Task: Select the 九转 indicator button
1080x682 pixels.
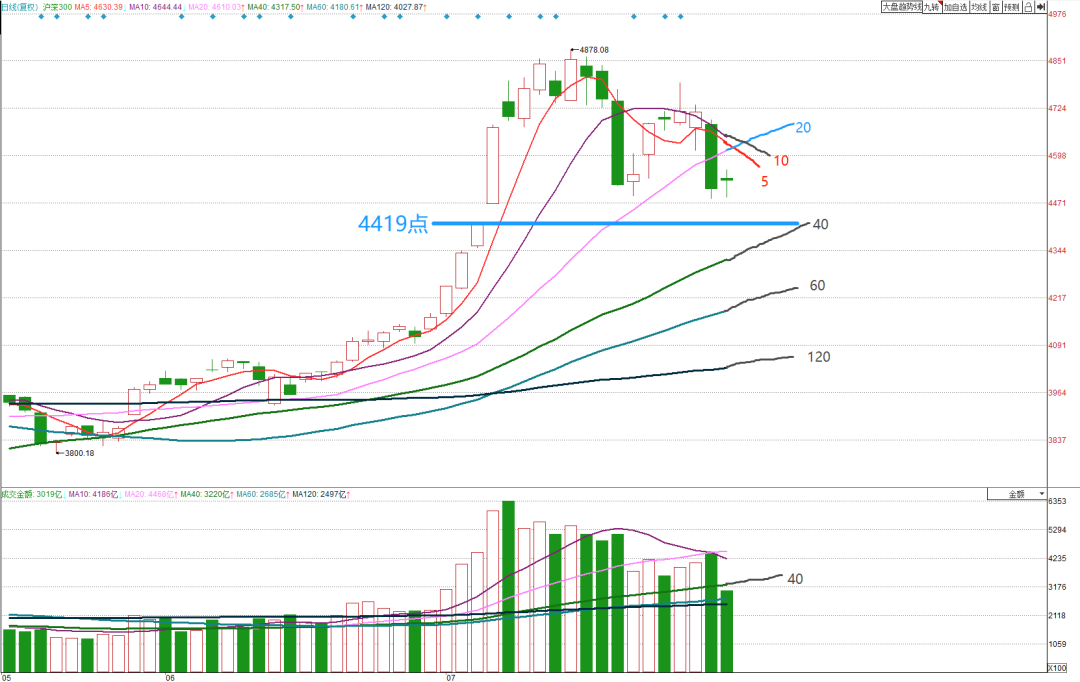Action: (932, 7)
